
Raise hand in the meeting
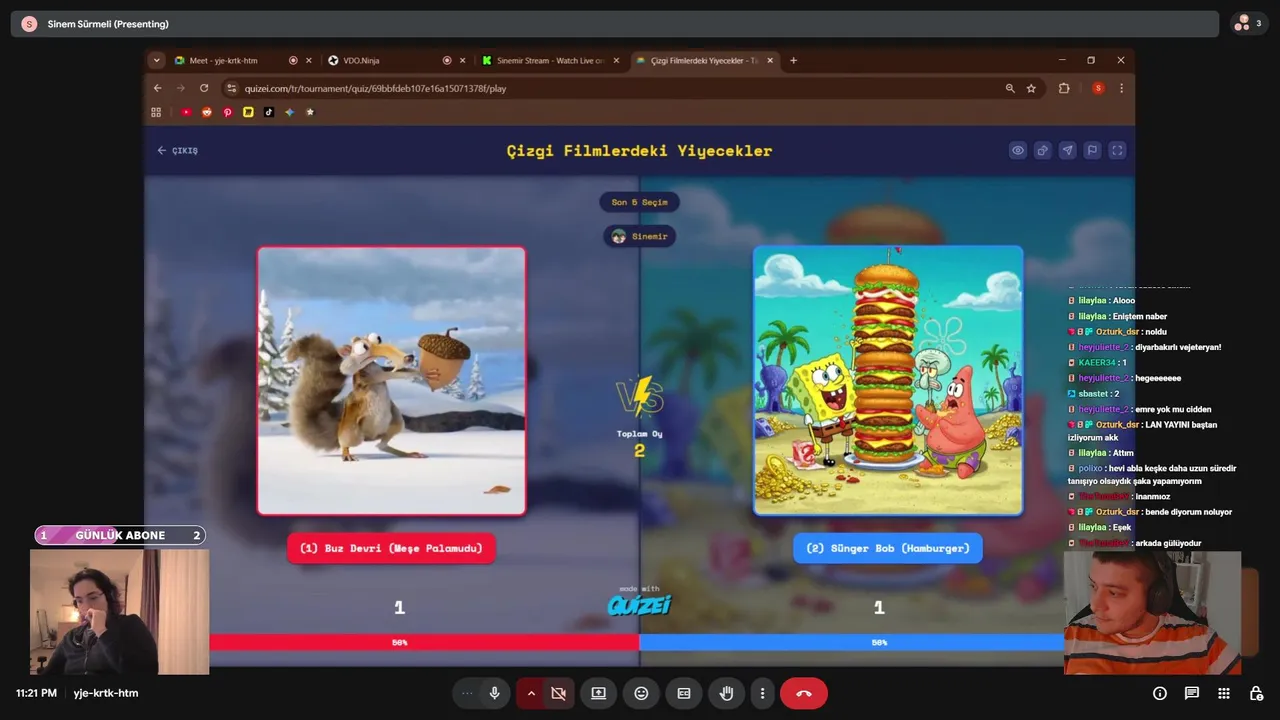[x=727, y=693]
